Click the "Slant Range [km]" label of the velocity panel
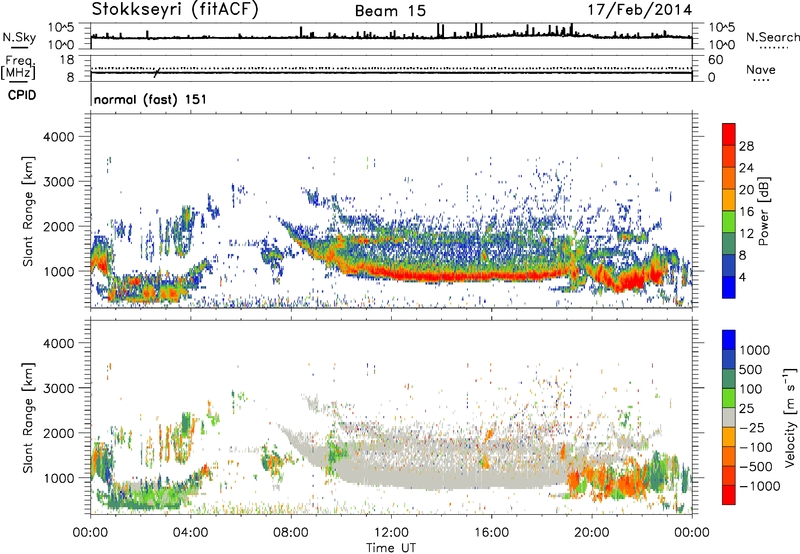Viewport: 800px width, 554px height. (x=28, y=417)
